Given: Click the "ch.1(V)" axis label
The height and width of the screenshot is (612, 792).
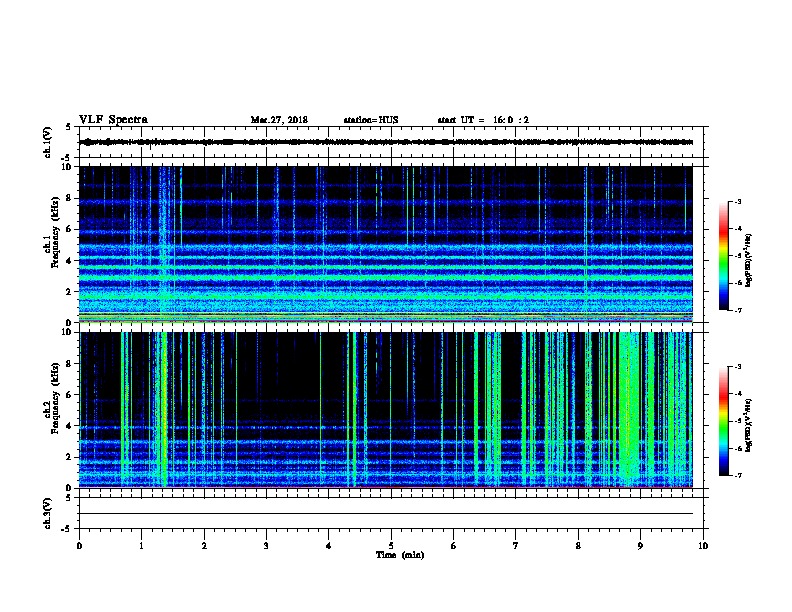Looking at the screenshot, I should pyautogui.click(x=48, y=142).
